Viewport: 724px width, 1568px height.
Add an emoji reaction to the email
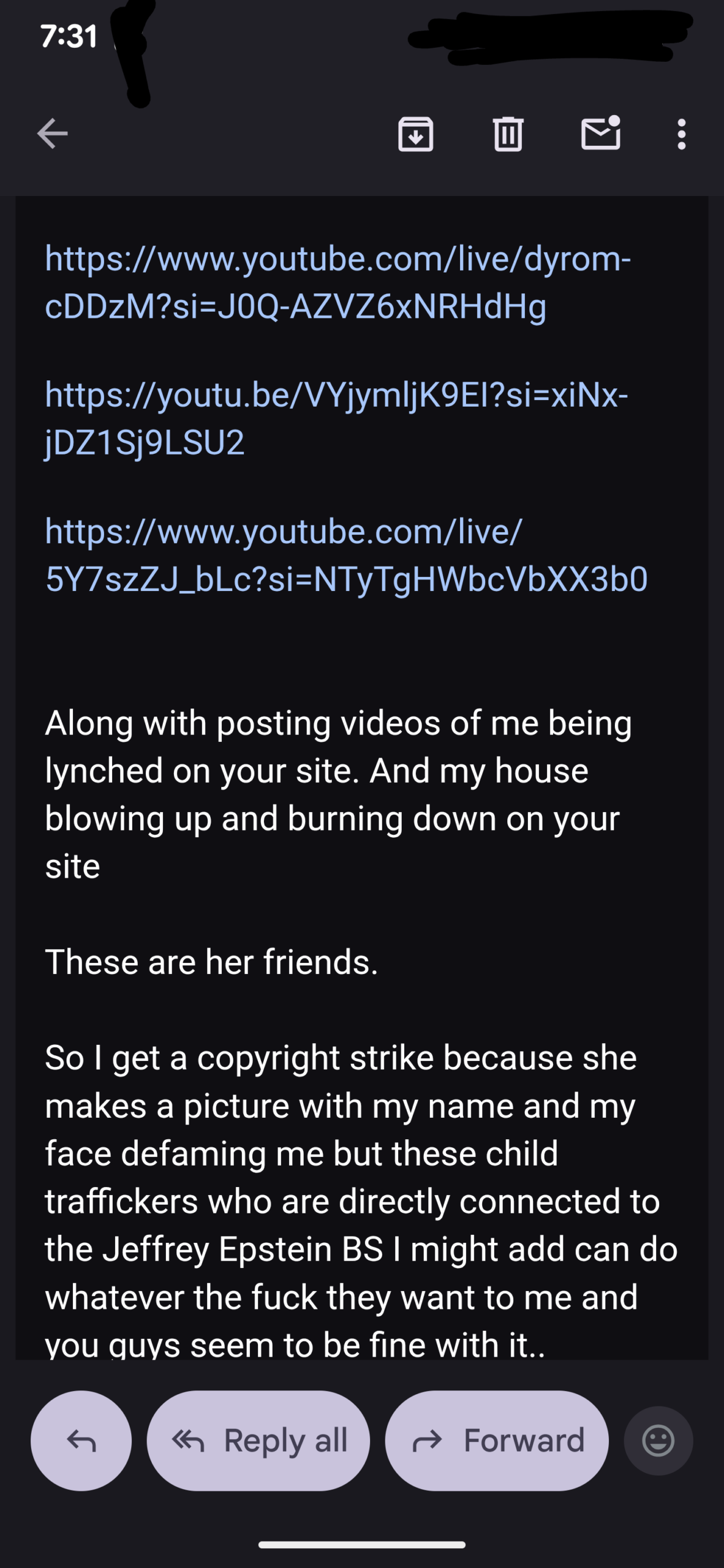pyautogui.click(x=658, y=1440)
